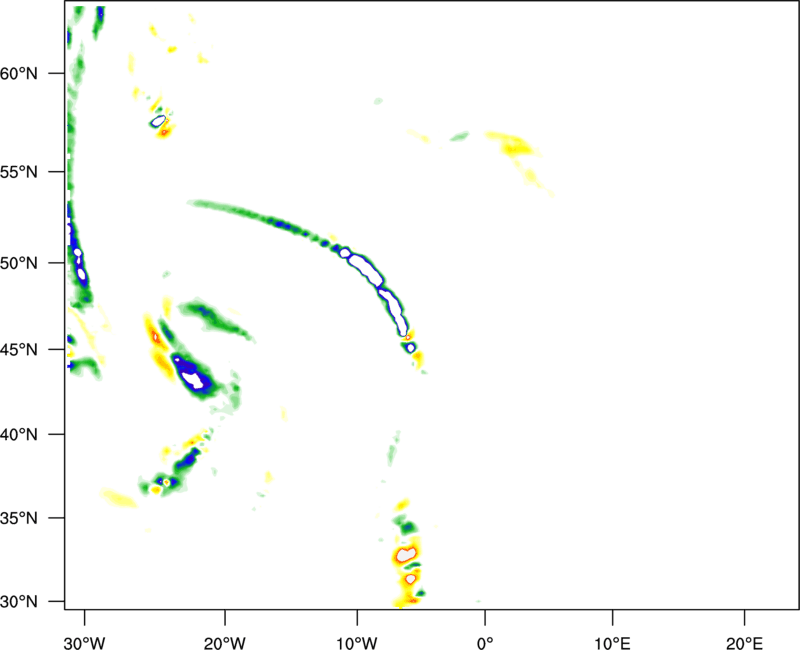Click the 20°E longitude label
This screenshot has height=650, width=800.
(x=744, y=643)
